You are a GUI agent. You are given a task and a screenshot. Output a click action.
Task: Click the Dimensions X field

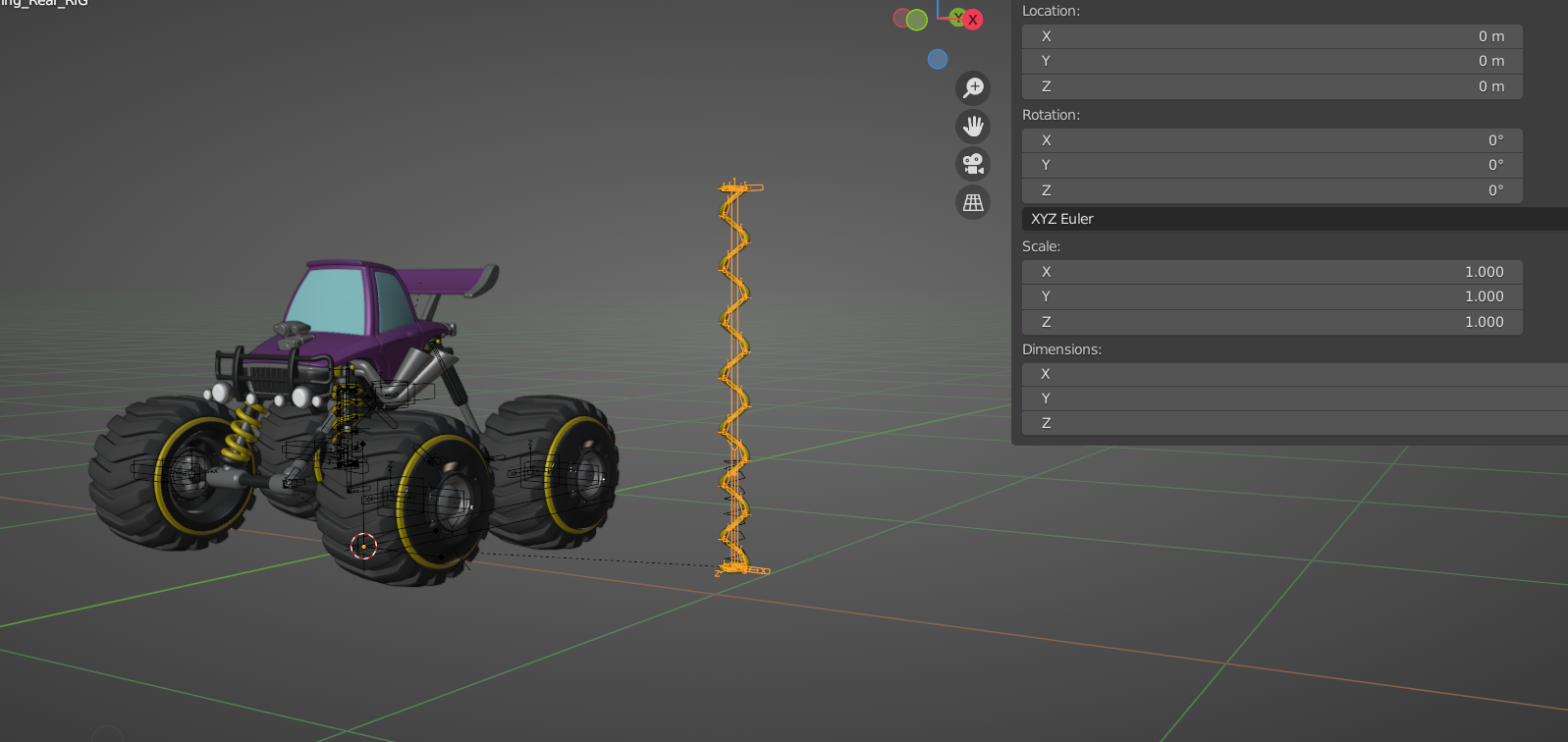(x=1294, y=374)
